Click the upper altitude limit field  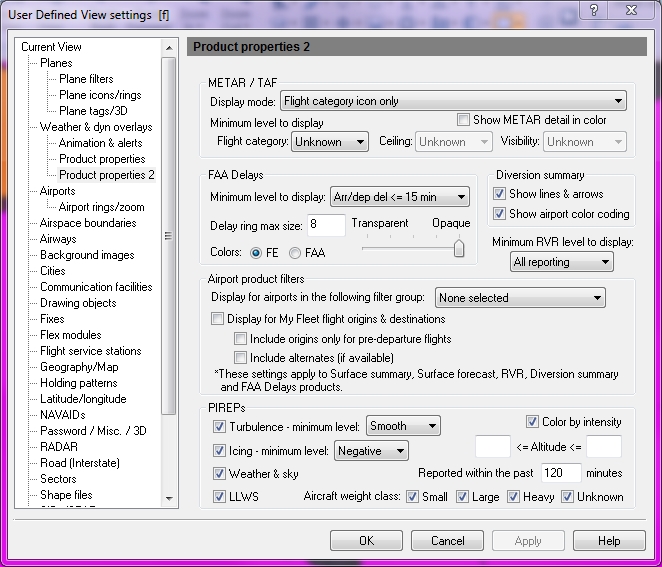pyautogui.click(x=604, y=446)
